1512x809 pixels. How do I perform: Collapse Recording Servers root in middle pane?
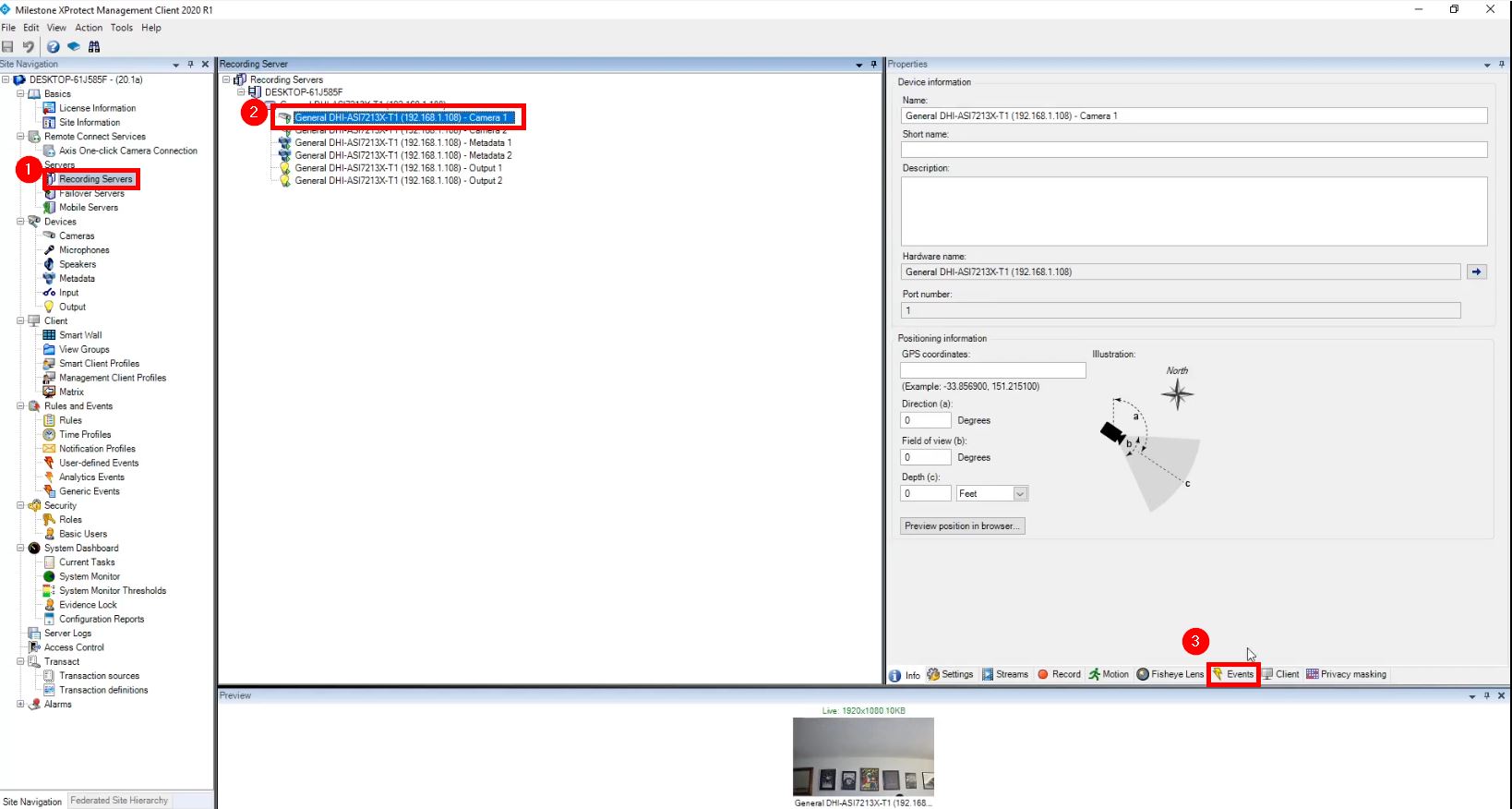(226, 79)
